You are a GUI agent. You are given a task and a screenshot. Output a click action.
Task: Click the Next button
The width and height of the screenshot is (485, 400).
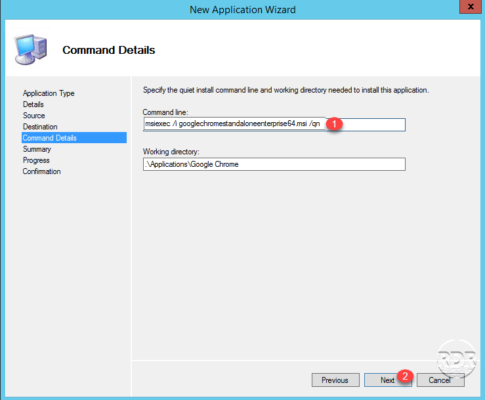point(388,380)
